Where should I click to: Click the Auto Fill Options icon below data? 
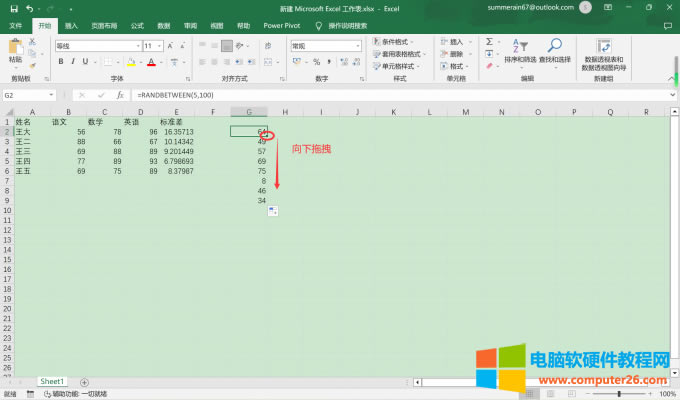pyautogui.click(x=272, y=209)
